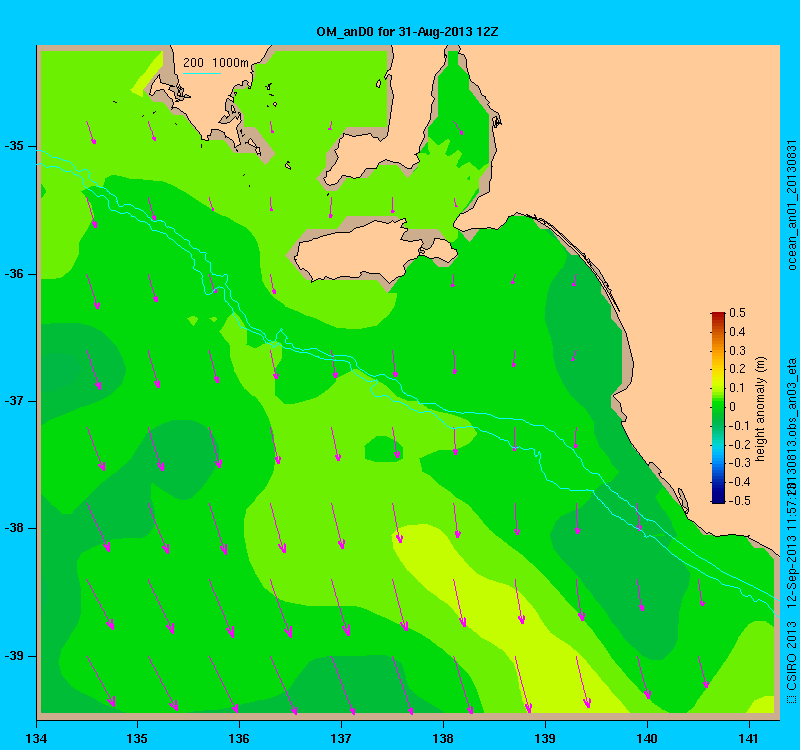The height and width of the screenshot is (750, 800).
Task: Click the longitude label 137
Action: [341, 739]
